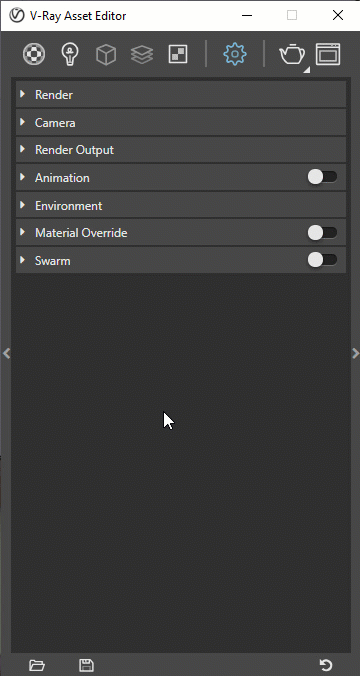Open the Render Elements layers icon
The height and width of the screenshot is (676, 360).
[x=142, y=55]
